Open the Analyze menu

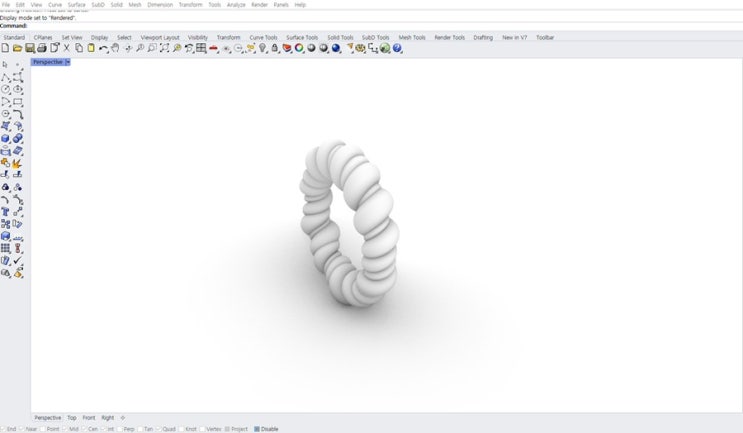coord(236,5)
